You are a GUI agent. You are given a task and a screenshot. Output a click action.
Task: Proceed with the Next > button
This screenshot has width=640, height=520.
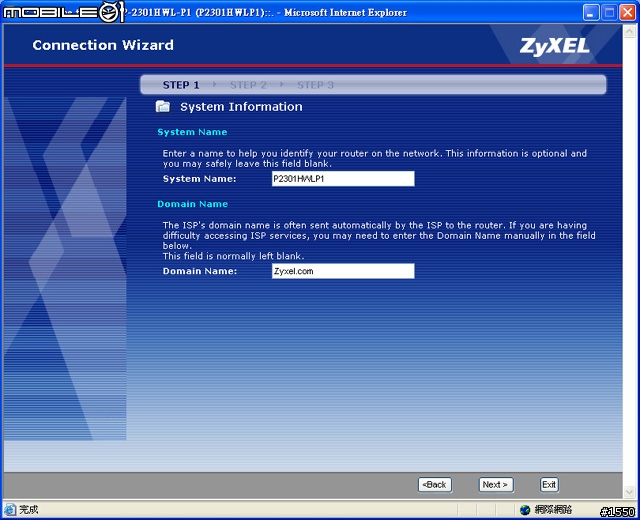496,484
